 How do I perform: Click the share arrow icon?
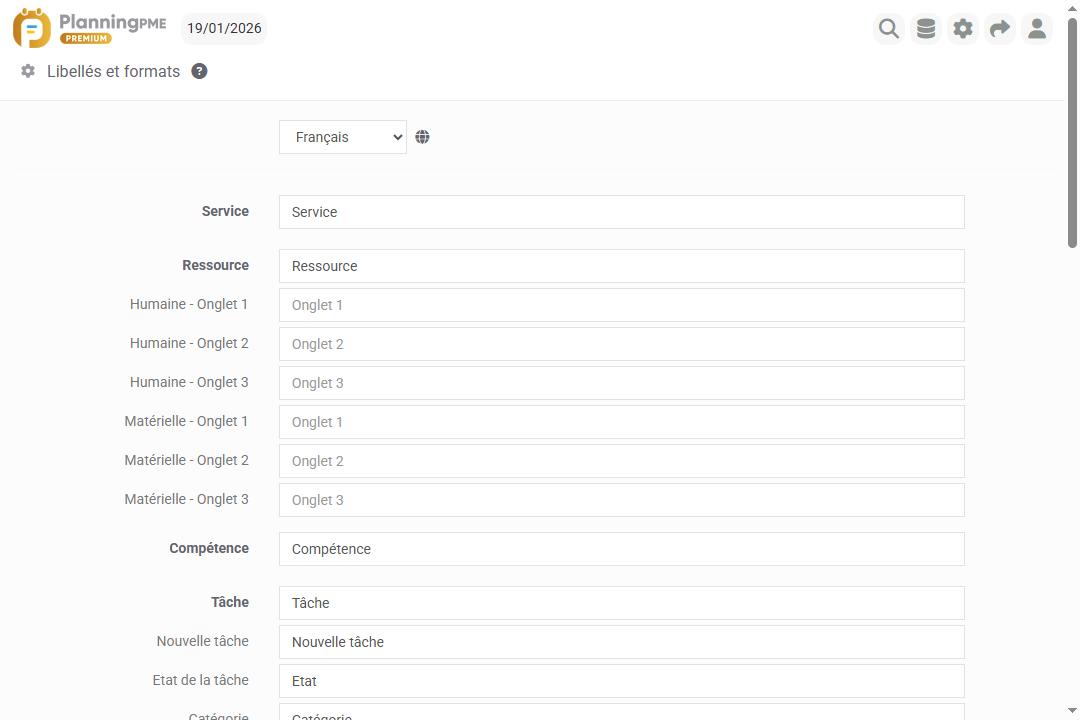(x=999, y=29)
